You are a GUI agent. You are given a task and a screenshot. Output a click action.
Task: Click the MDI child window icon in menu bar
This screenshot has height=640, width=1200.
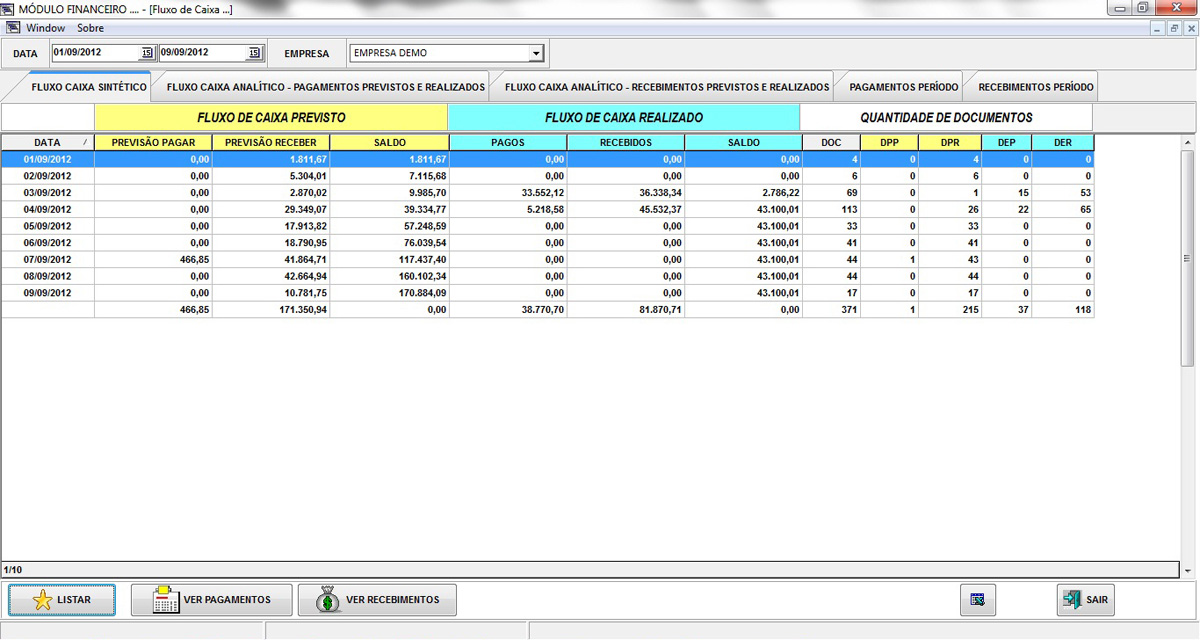coord(13,28)
